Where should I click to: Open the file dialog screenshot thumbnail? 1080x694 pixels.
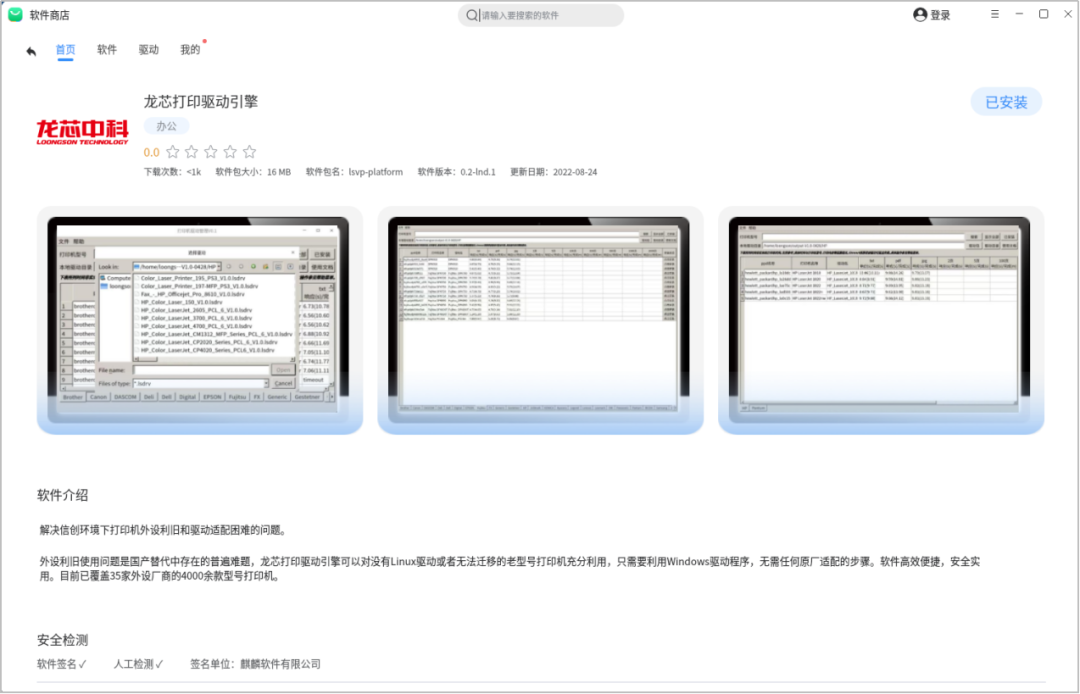pos(200,320)
